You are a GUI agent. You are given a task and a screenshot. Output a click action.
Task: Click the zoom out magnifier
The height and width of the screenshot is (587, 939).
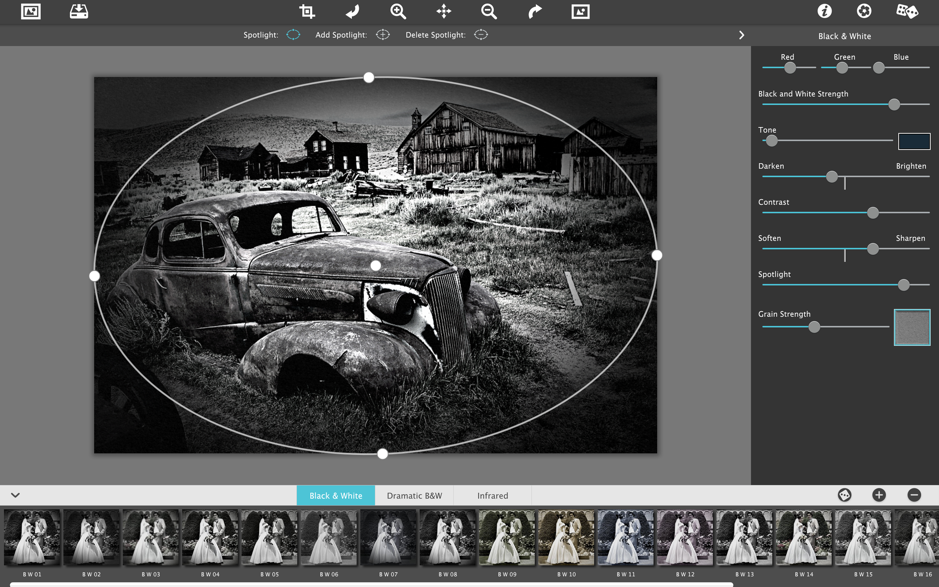coord(489,12)
